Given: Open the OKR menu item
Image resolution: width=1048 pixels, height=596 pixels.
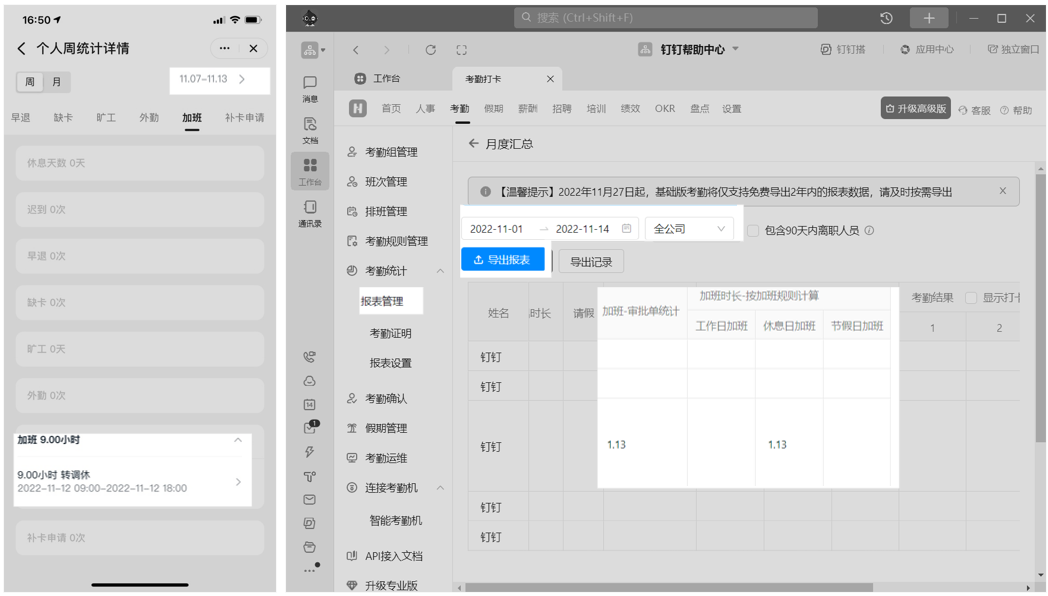Looking at the screenshot, I should [665, 108].
